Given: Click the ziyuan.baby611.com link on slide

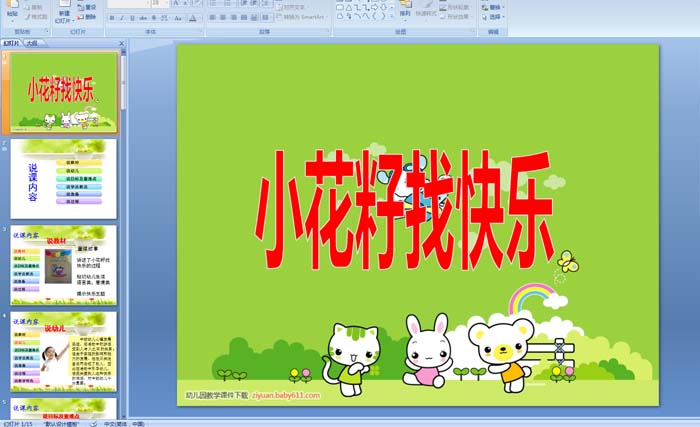Looking at the screenshot, I should (x=286, y=395).
